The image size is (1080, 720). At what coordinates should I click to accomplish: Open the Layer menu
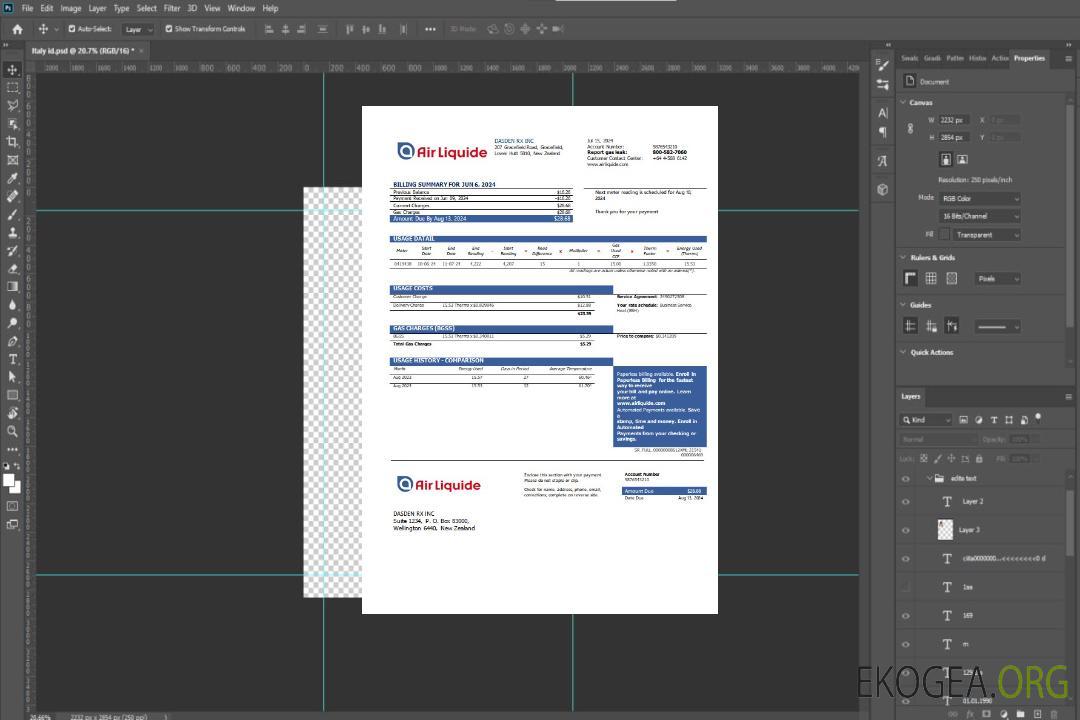(x=97, y=8)
